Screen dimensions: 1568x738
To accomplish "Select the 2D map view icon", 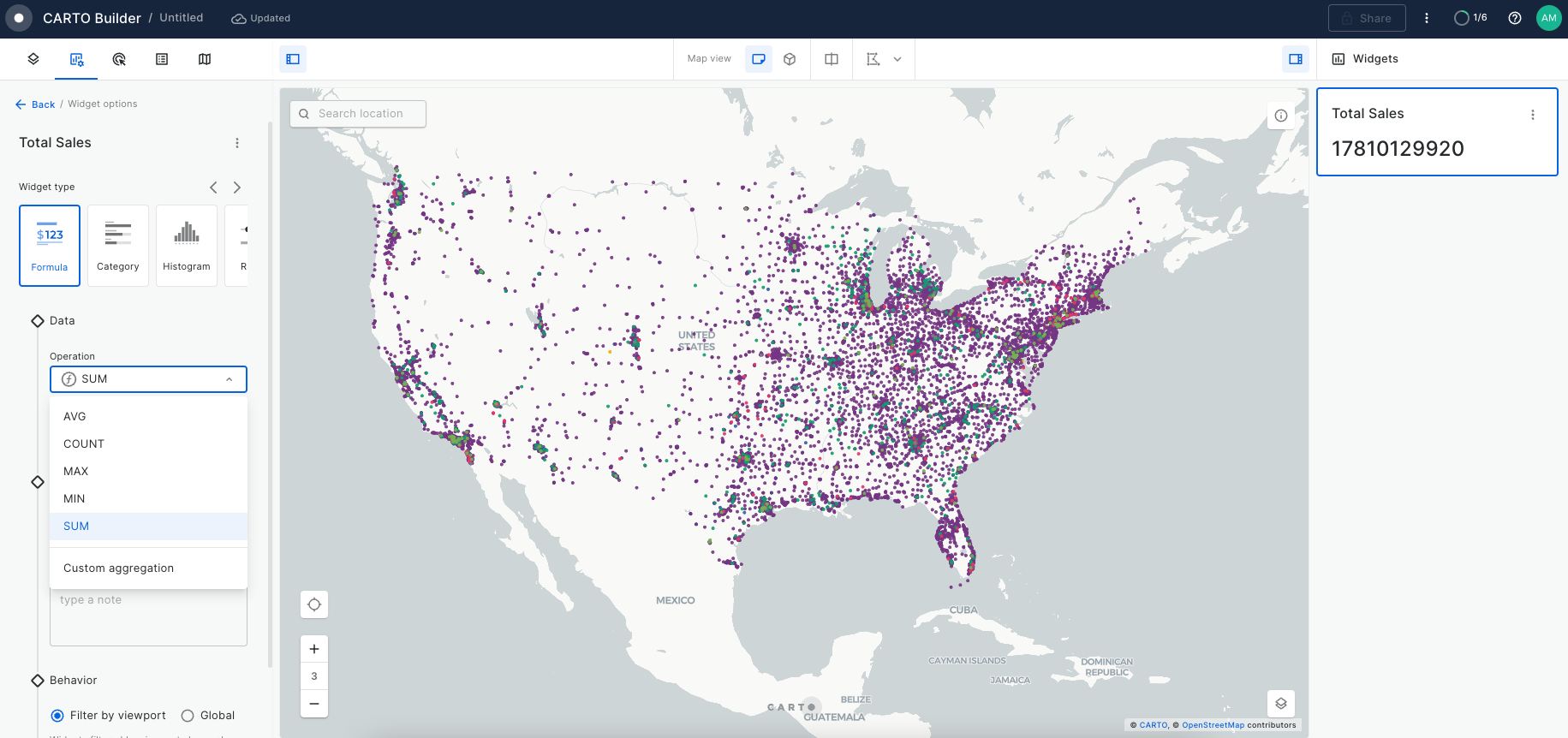I will pos(759,59).
